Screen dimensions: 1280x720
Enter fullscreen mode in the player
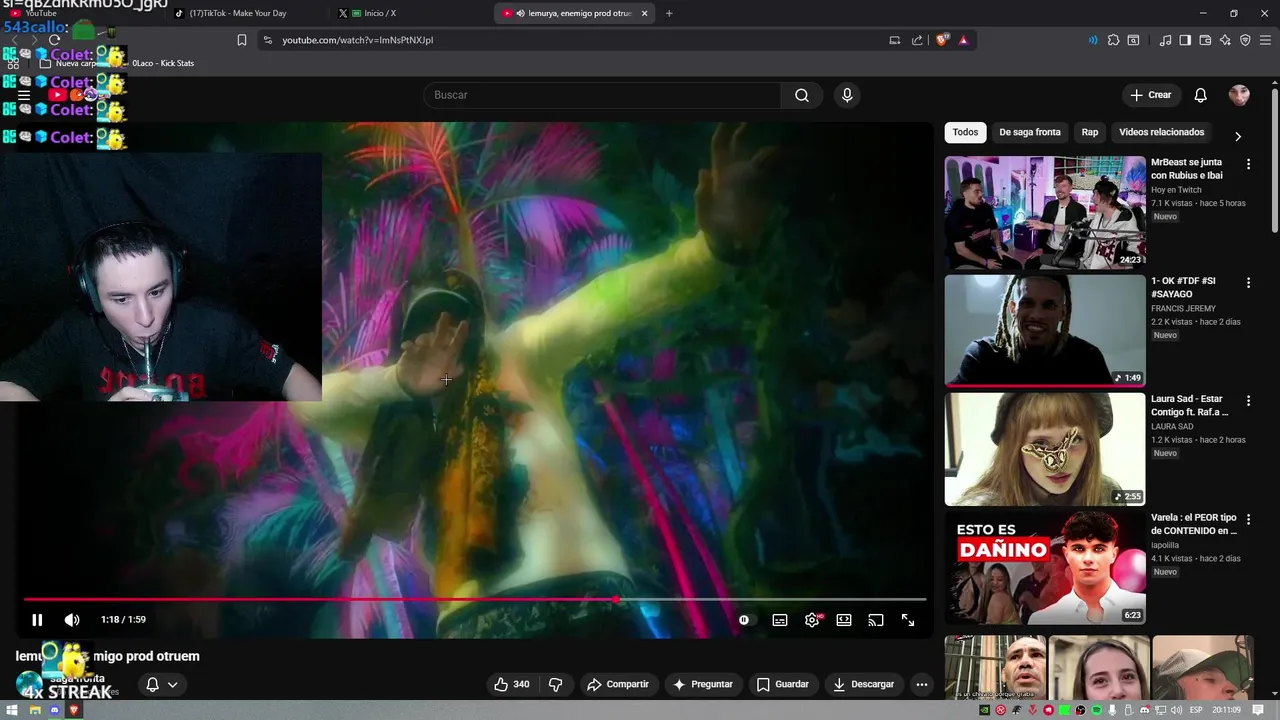point(908,620)
